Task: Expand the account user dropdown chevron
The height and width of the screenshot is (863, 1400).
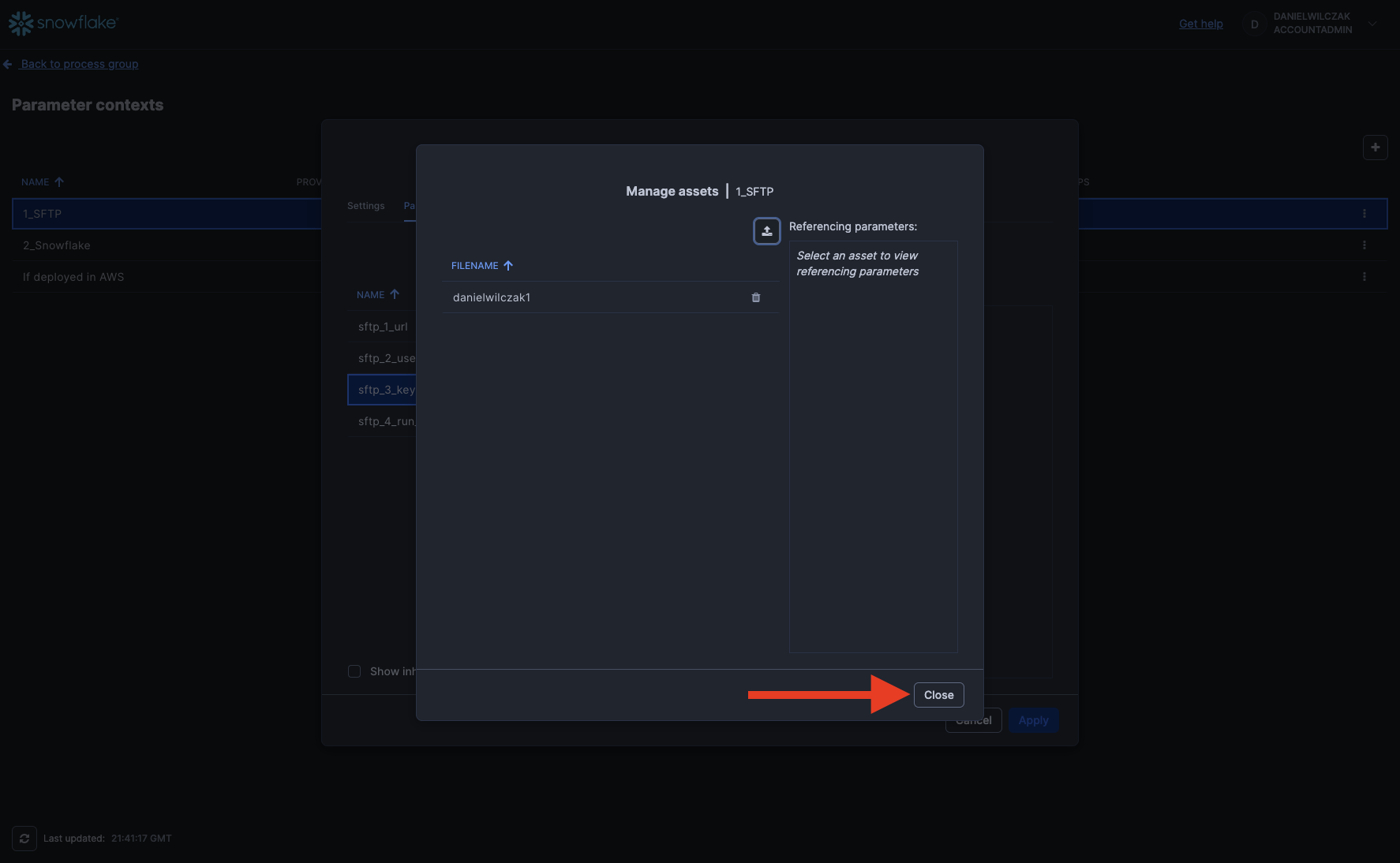Action: pos(1372,24)
